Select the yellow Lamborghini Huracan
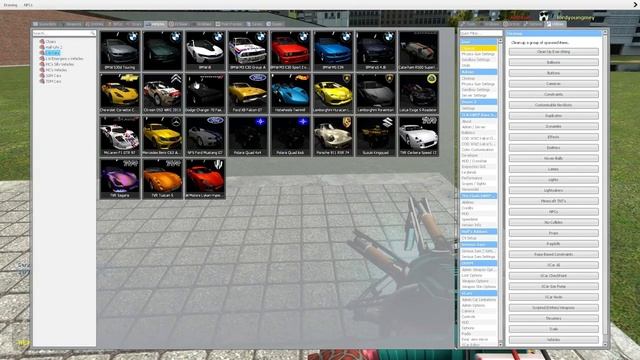 click(333, 93)
